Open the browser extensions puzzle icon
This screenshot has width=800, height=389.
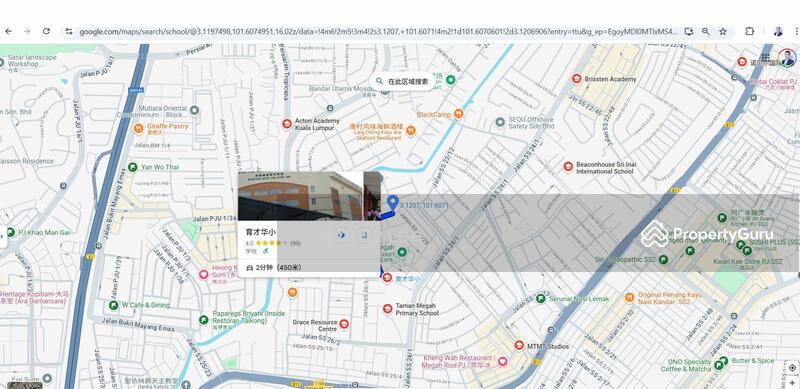point(749,31)
